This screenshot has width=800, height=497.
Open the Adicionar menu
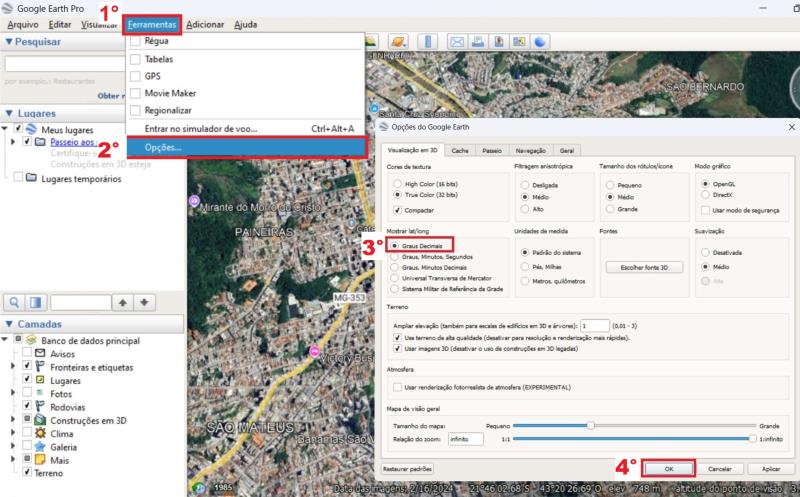(x=205, y=24)
